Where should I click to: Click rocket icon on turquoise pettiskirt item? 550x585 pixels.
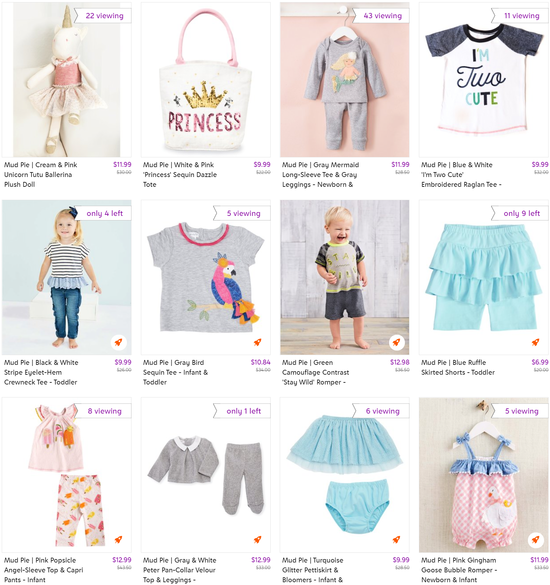396,539
